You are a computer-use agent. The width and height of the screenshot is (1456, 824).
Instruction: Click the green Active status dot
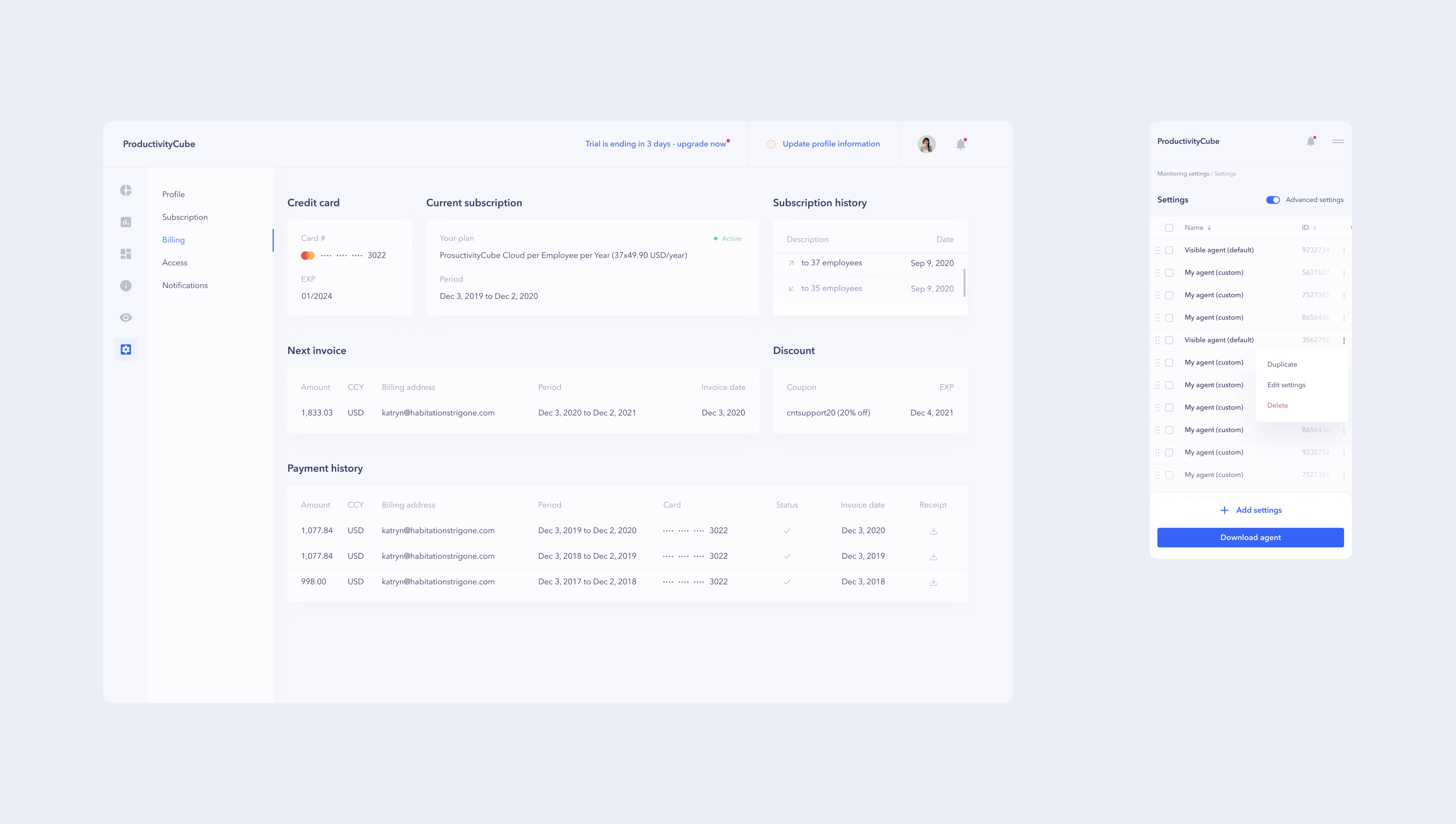coord(715,239)
